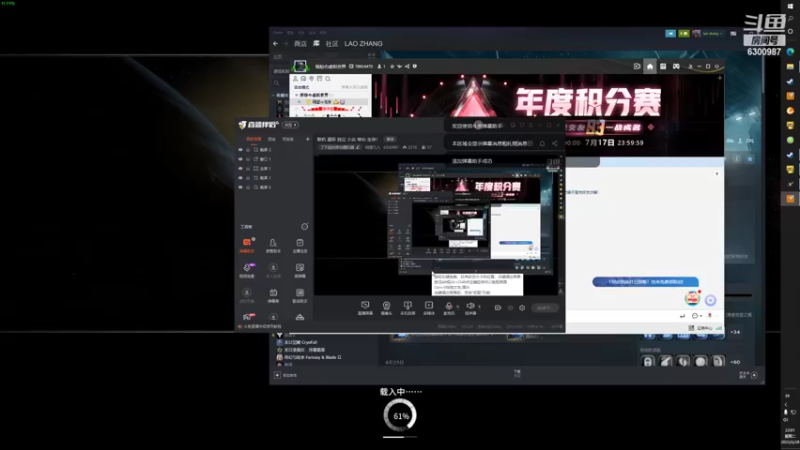Open the toolbox settings circle icon
The width and height of the screenshot is (800, 450).
click(305, 227)
